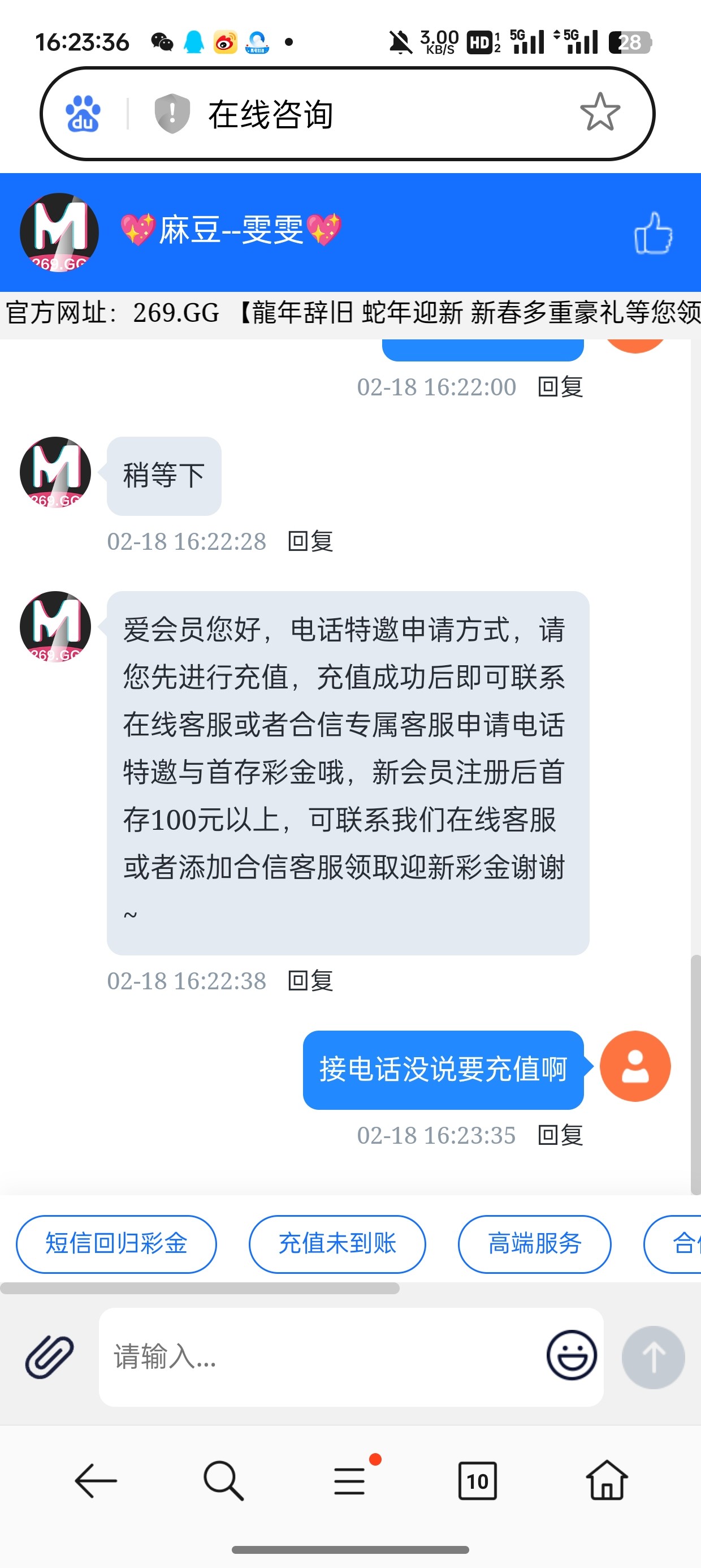701x1568 pixels.
Task: Select the 高端服务 quick reply
Action: click(x=534, y=1243)
